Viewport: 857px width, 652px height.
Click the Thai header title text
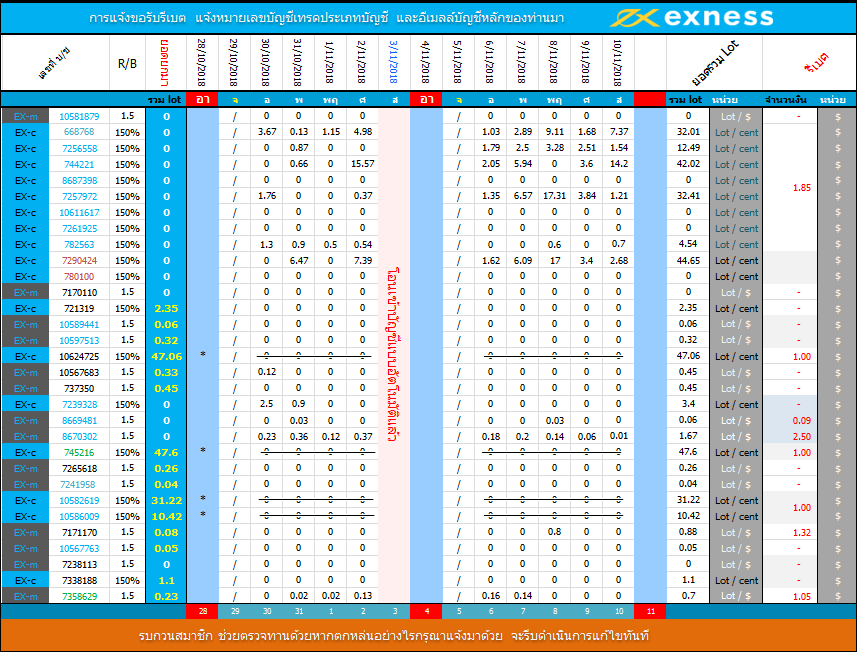326,18
